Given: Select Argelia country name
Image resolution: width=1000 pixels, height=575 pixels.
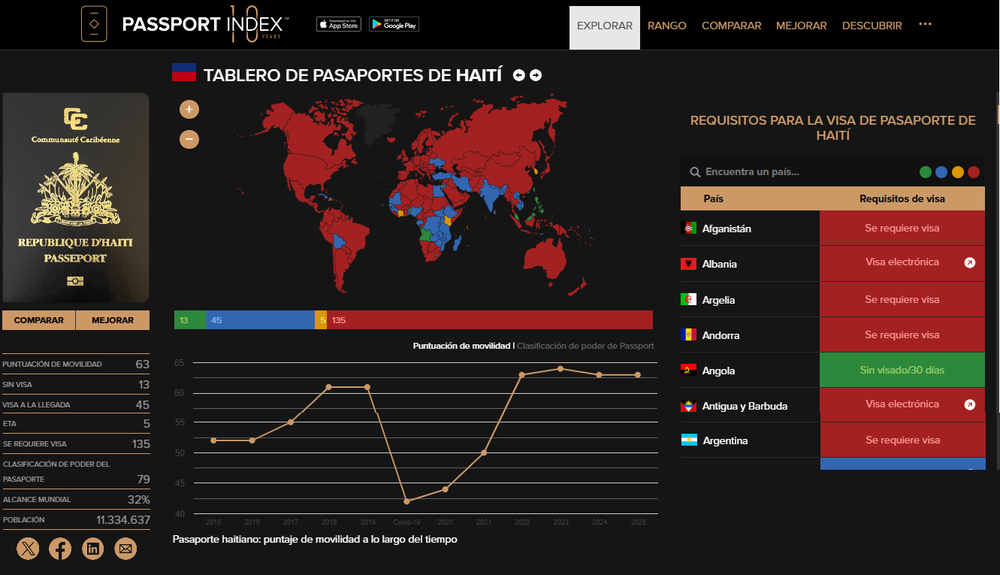Looking at the screenshot, I should coord(718,300).
